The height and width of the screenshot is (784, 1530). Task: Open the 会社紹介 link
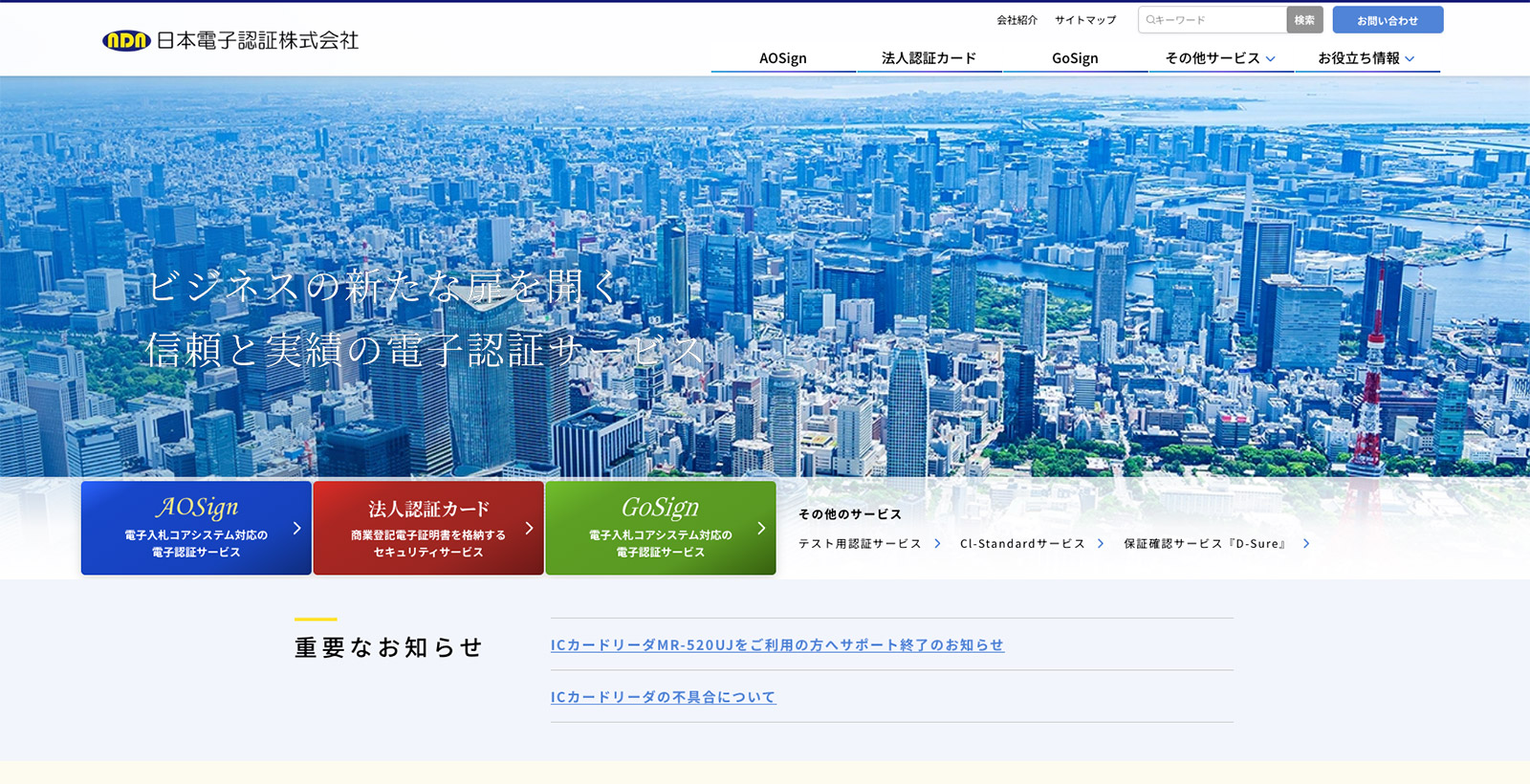(1016, 20)
